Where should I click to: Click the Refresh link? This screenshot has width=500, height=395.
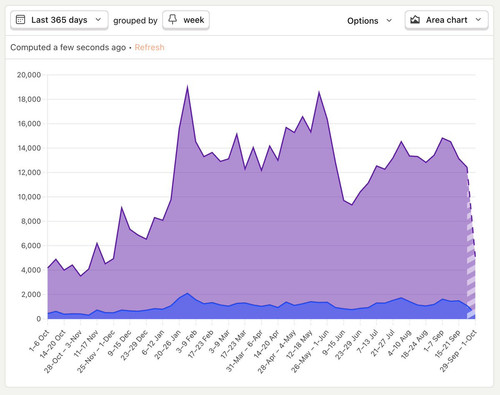point(149,47)
